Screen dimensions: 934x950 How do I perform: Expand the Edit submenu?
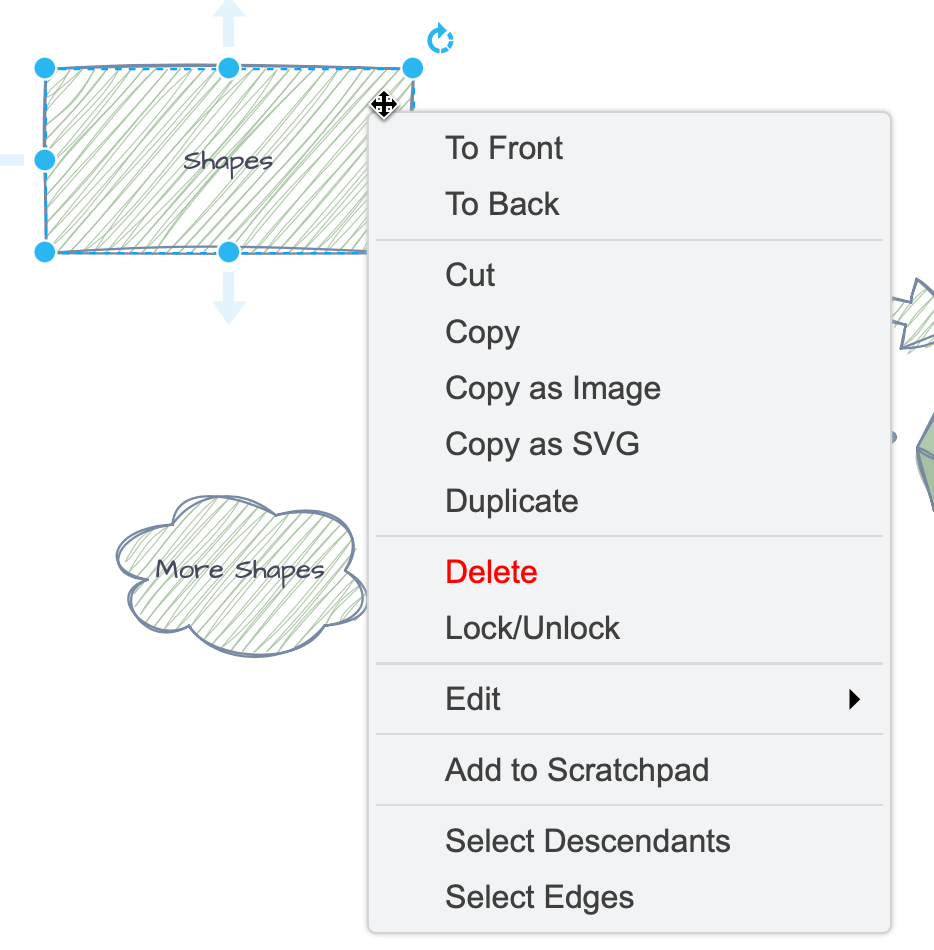click(x=472, y=699)
